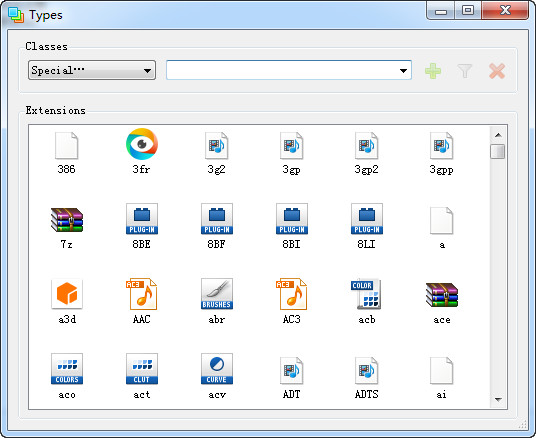Open the Special classes dropdown
Screen dimensions: 536x438
tap(92, 70)
